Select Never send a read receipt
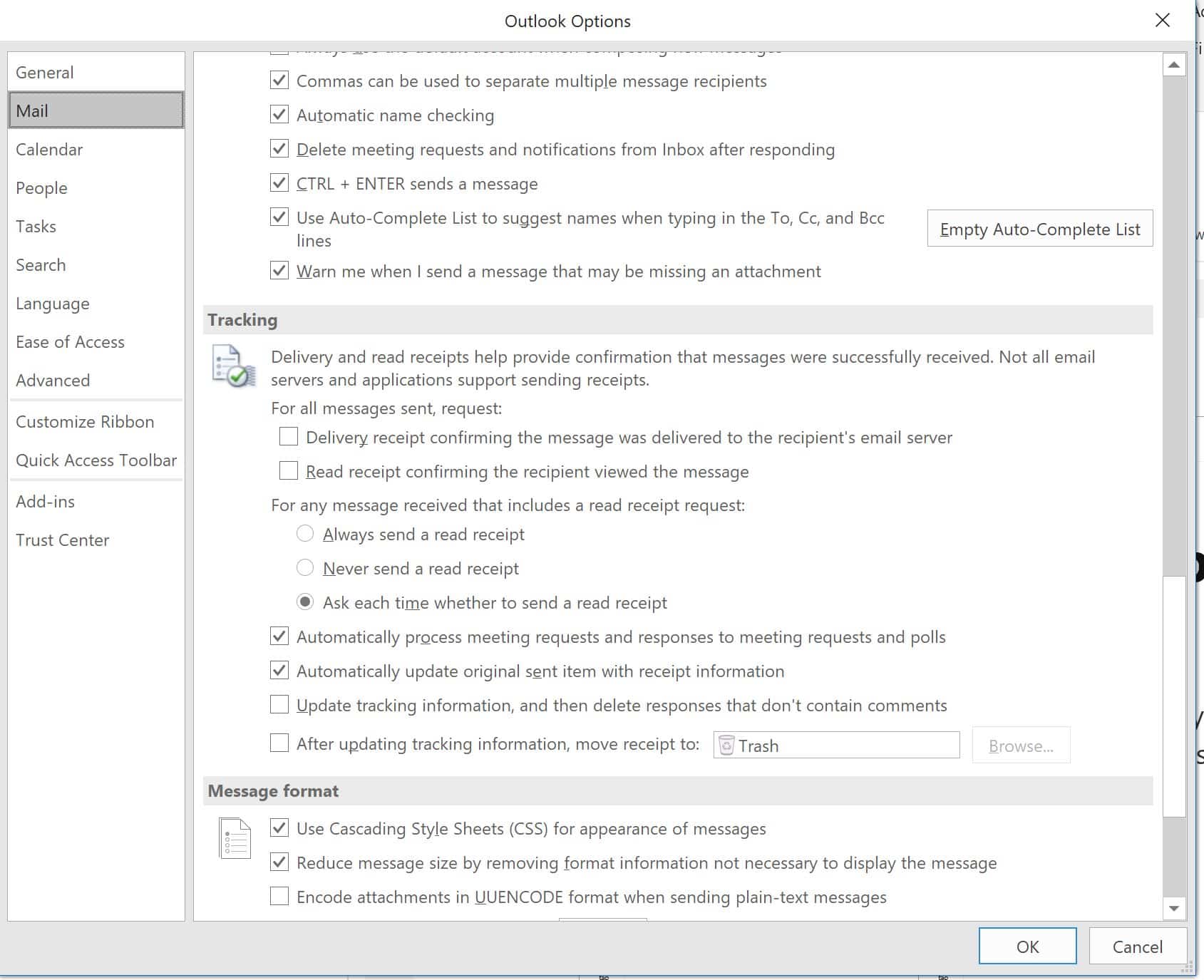The width and height of the screenshot is (1204, 980). (305, 568)
